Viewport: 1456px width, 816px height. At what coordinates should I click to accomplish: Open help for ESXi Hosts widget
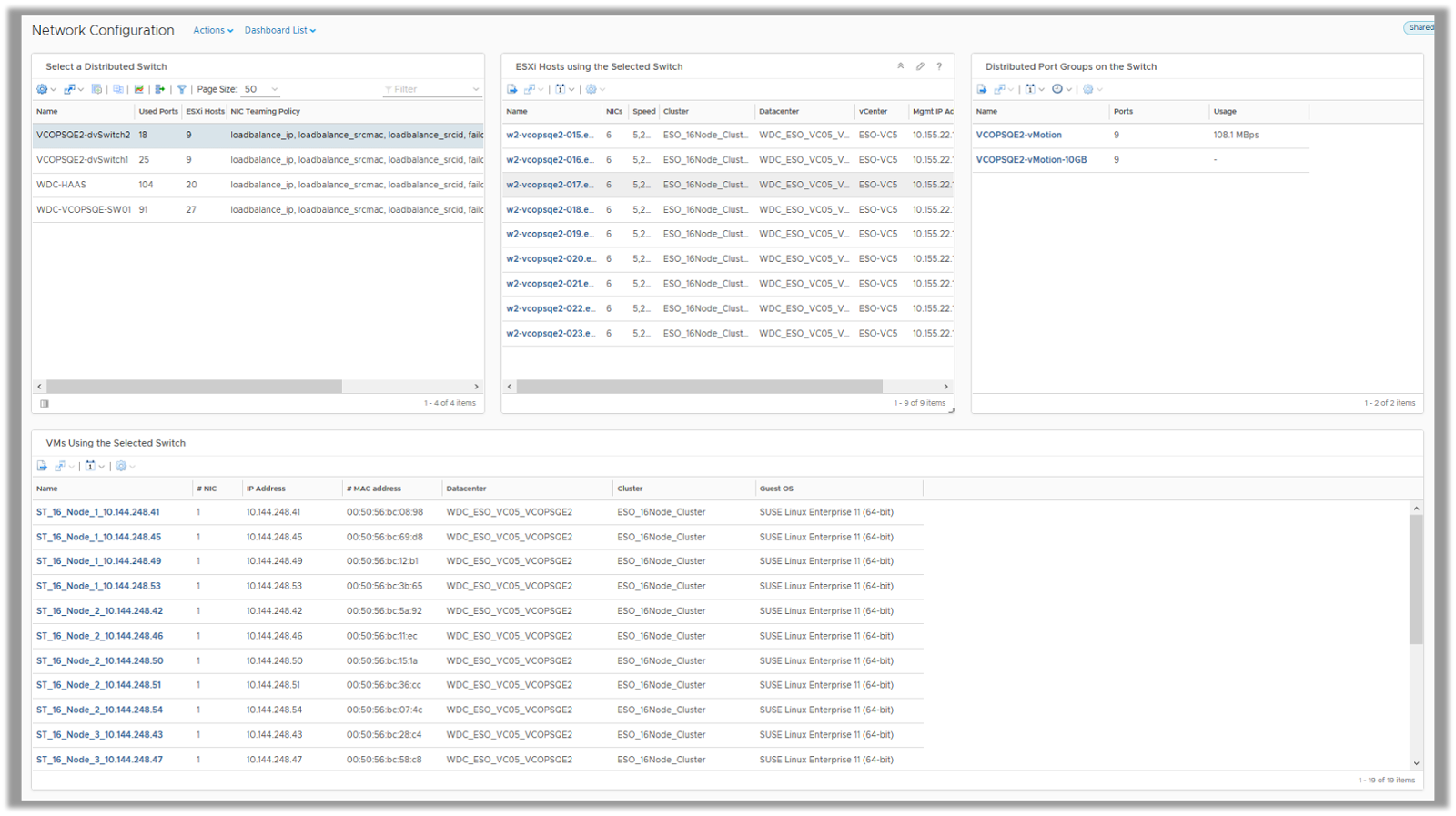point(939,66)
